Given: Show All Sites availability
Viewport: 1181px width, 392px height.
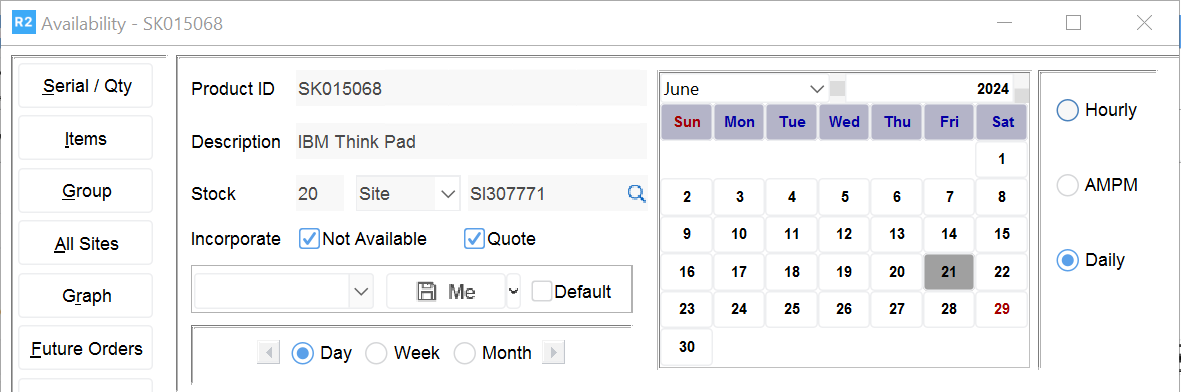Looking at the screenshot, I should point(86,243).
